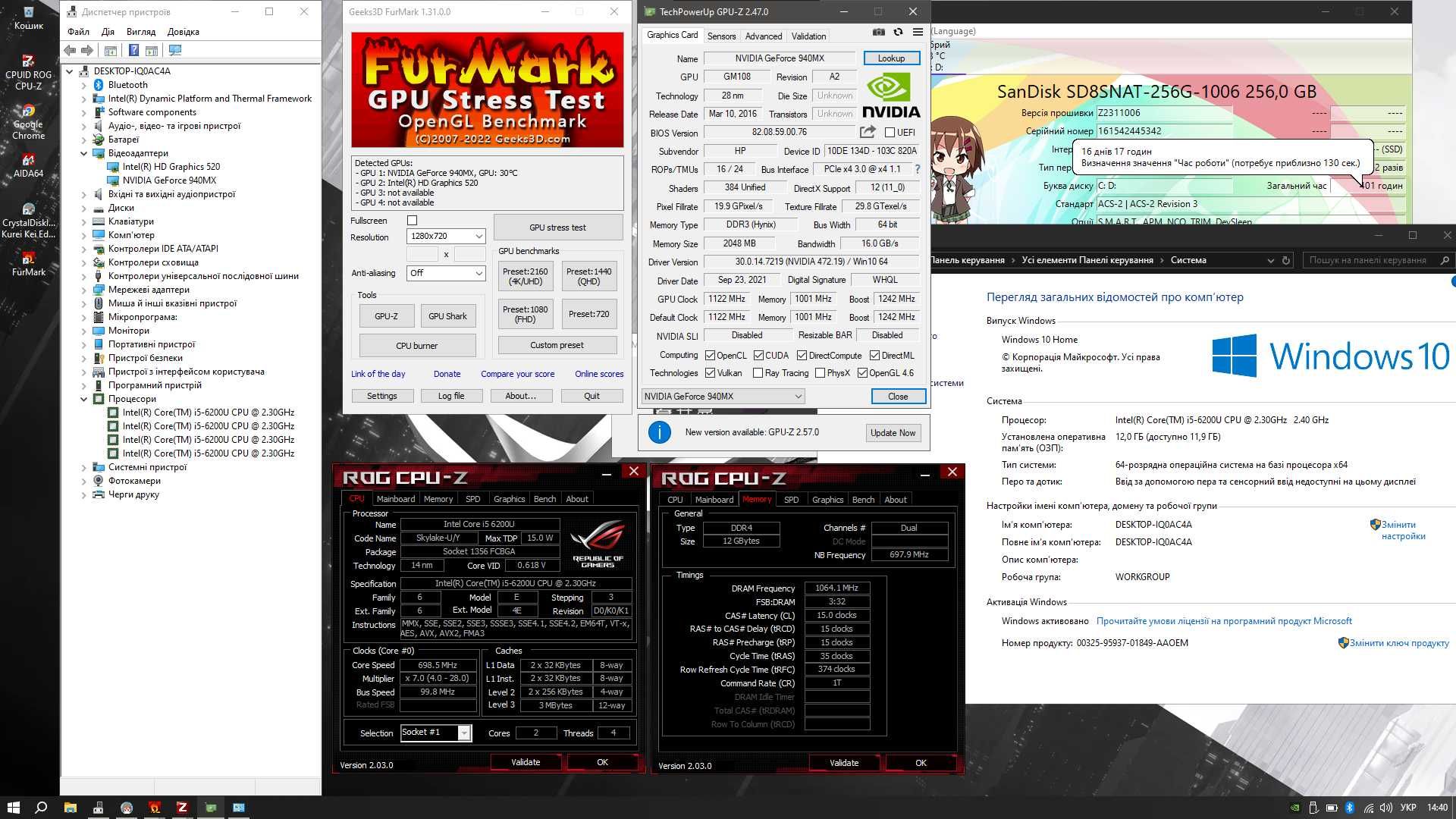The image size is (1456, 819).
Task: Click Update Now for GPU-Z
Action: 893,432
